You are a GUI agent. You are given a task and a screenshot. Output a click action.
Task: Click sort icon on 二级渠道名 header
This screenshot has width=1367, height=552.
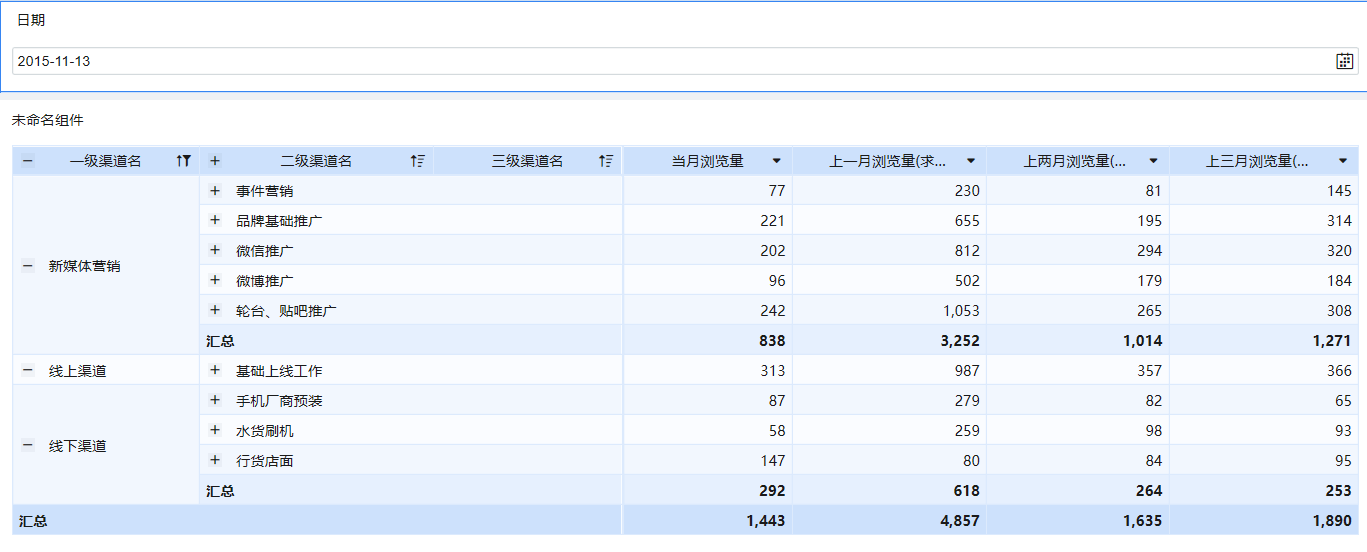[418, 160]
